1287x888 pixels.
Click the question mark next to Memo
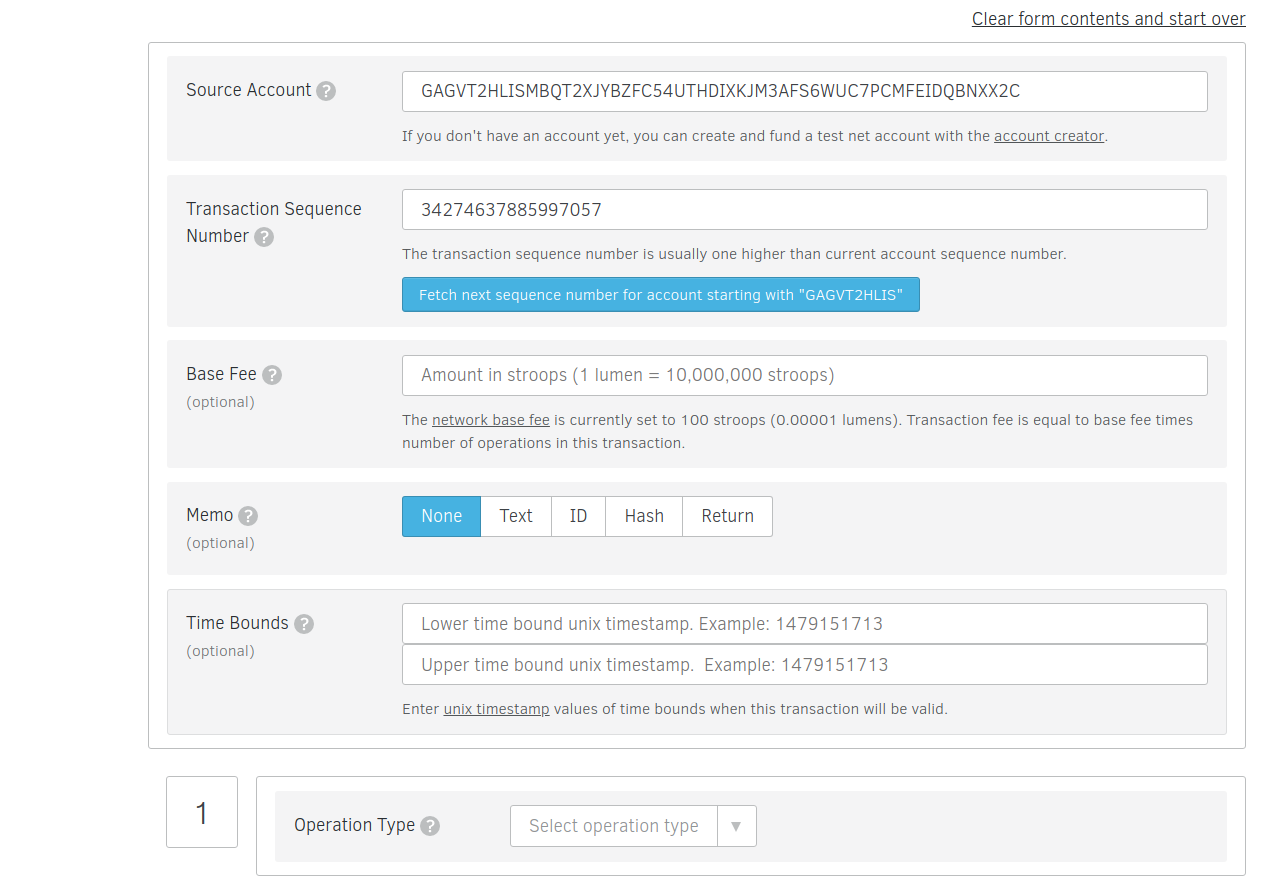[x=248, y=516]
